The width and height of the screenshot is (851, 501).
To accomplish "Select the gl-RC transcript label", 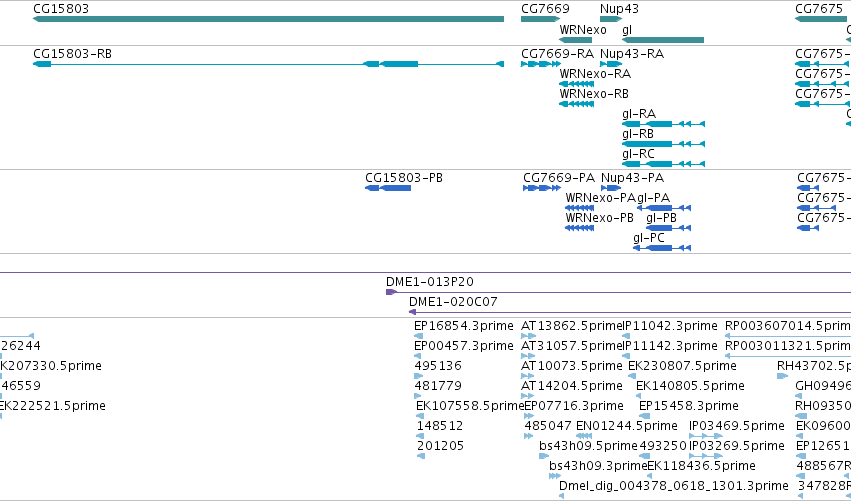I will pos(638,154).
